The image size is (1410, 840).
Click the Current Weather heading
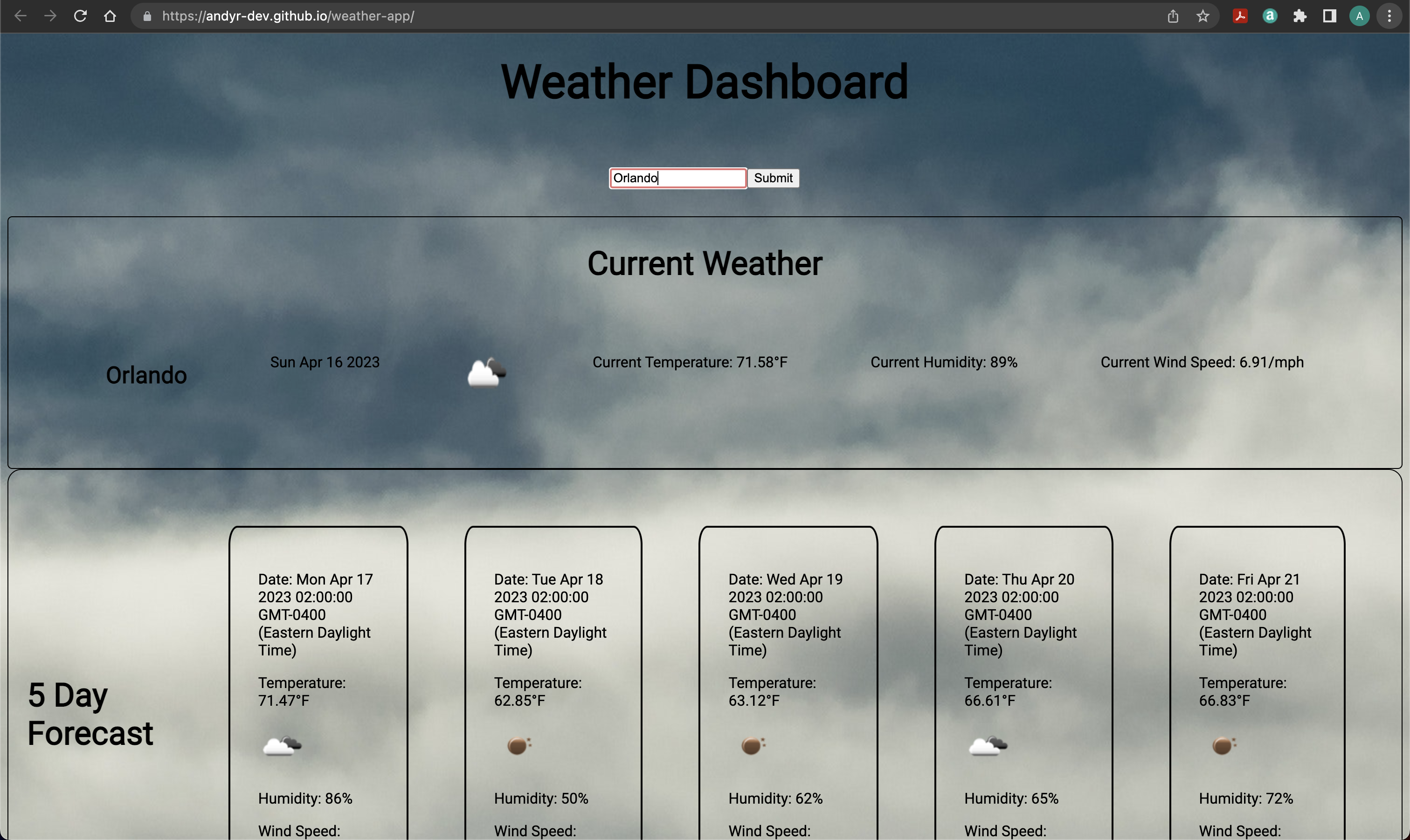(705, 263)
